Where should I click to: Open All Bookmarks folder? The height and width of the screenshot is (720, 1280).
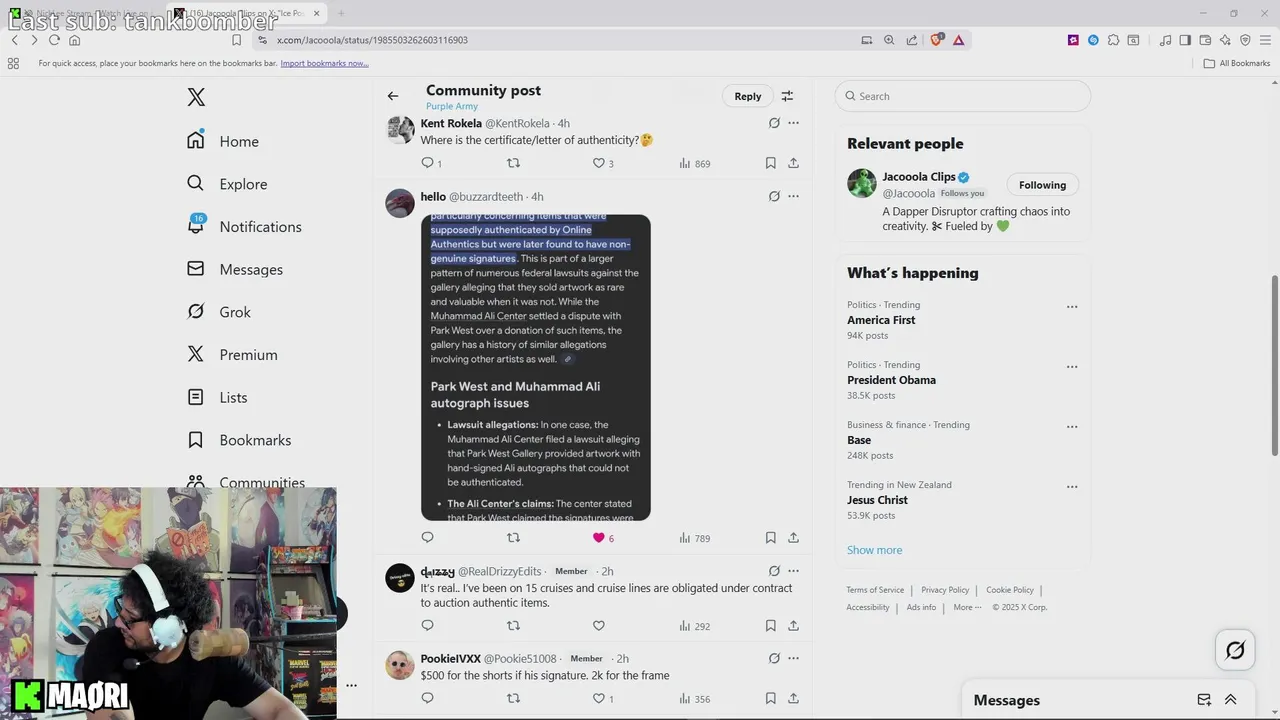pyautogui.click(x=1237, y=63)
